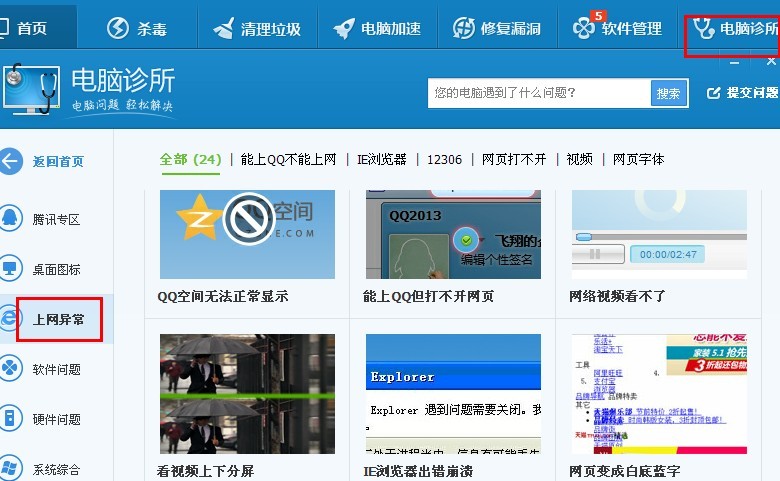Click the 搜索 search button
The width and height of the screenshot is (780, 481).
coord(669,93)
